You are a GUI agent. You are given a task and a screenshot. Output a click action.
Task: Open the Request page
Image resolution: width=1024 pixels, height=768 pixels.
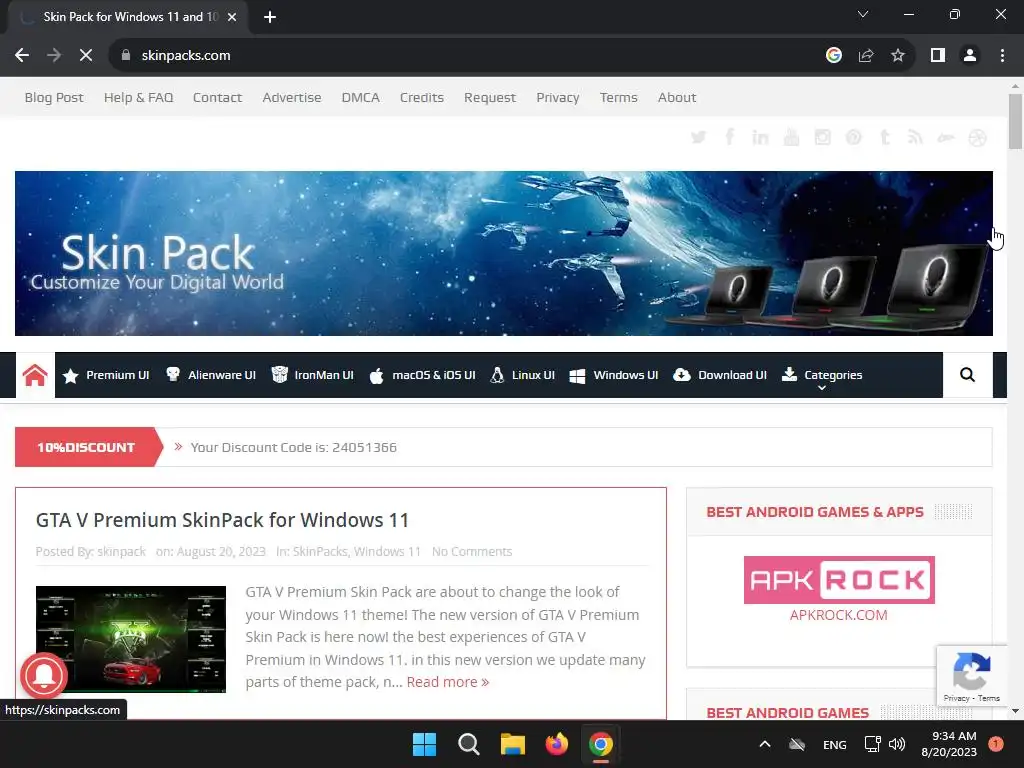click(490, 97)
